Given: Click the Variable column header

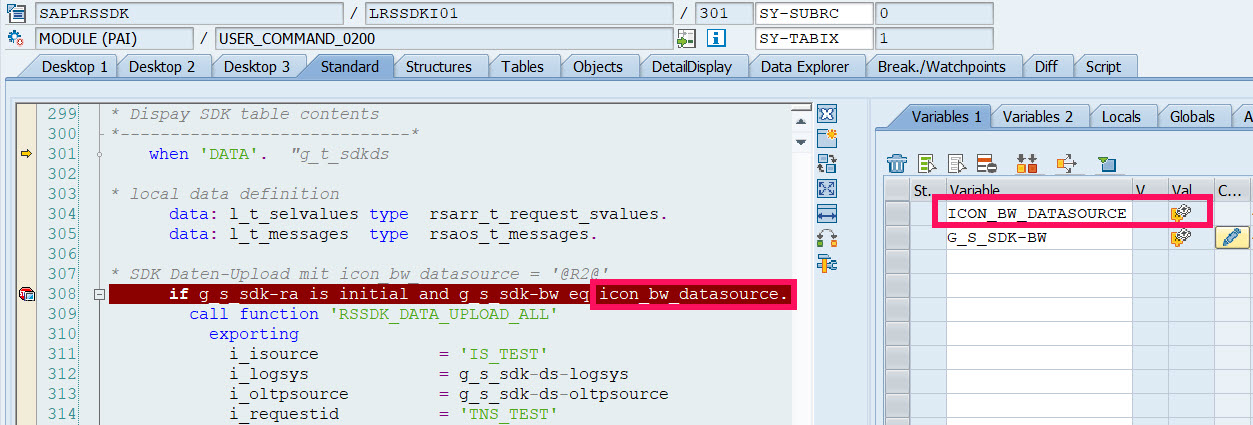Looking at the screenshot, I should pos(1038,189).
